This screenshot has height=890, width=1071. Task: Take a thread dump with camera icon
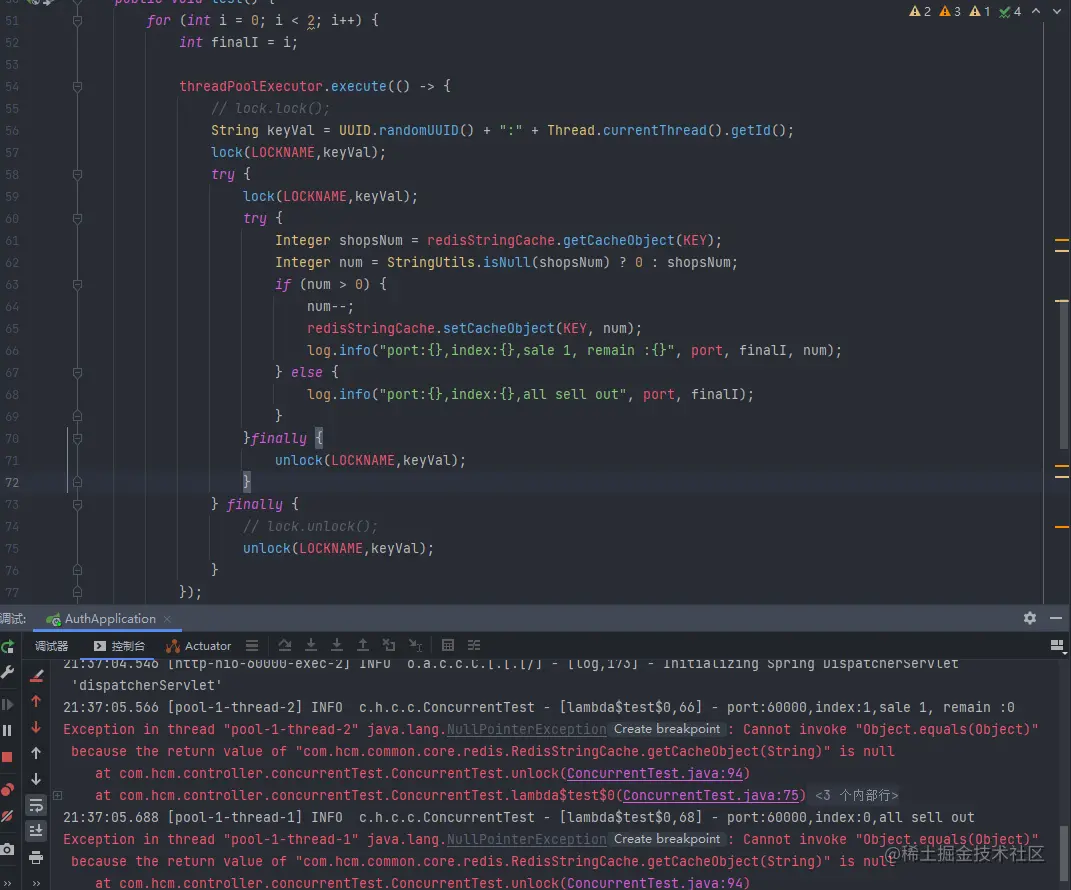pyautogui.click(x=8, y=849)
